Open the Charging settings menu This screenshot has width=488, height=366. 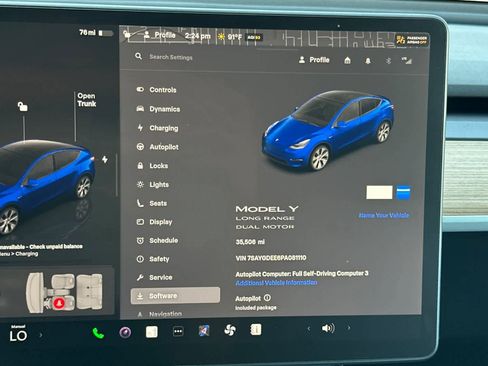point(157,128)
